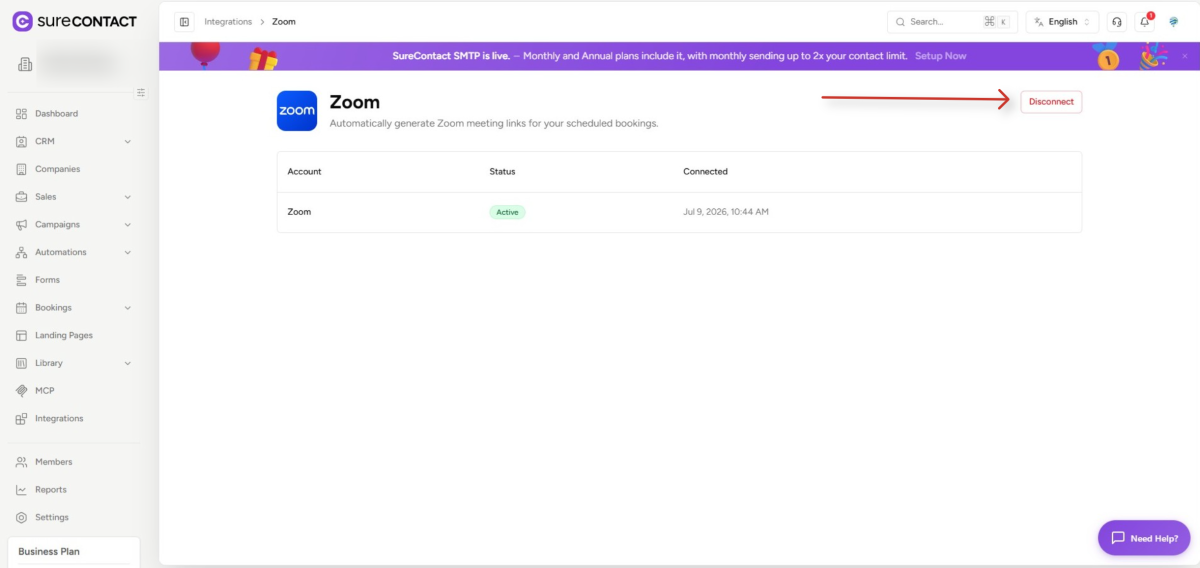Click Setup Now link in banner
This screenshot has height=568, width=1200.
click(941, 56)
